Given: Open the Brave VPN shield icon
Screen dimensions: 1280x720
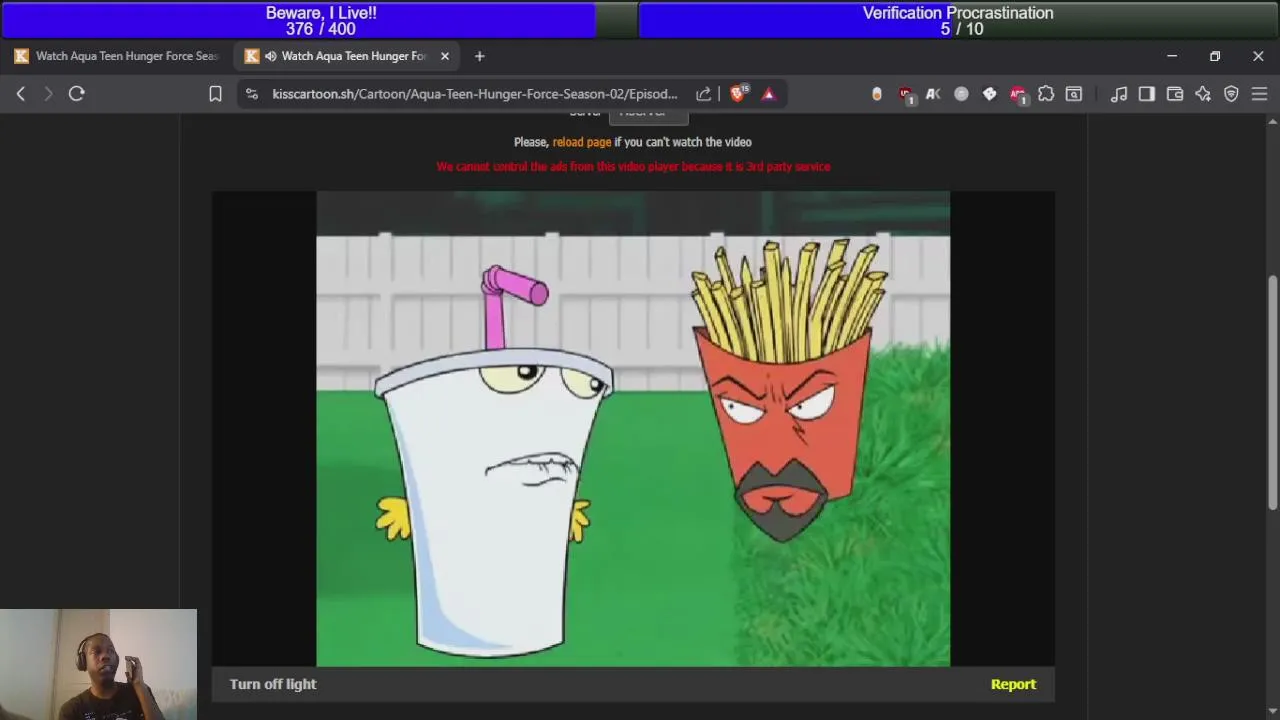Looking at the screenshot, I should click(x=1231, y=94).
